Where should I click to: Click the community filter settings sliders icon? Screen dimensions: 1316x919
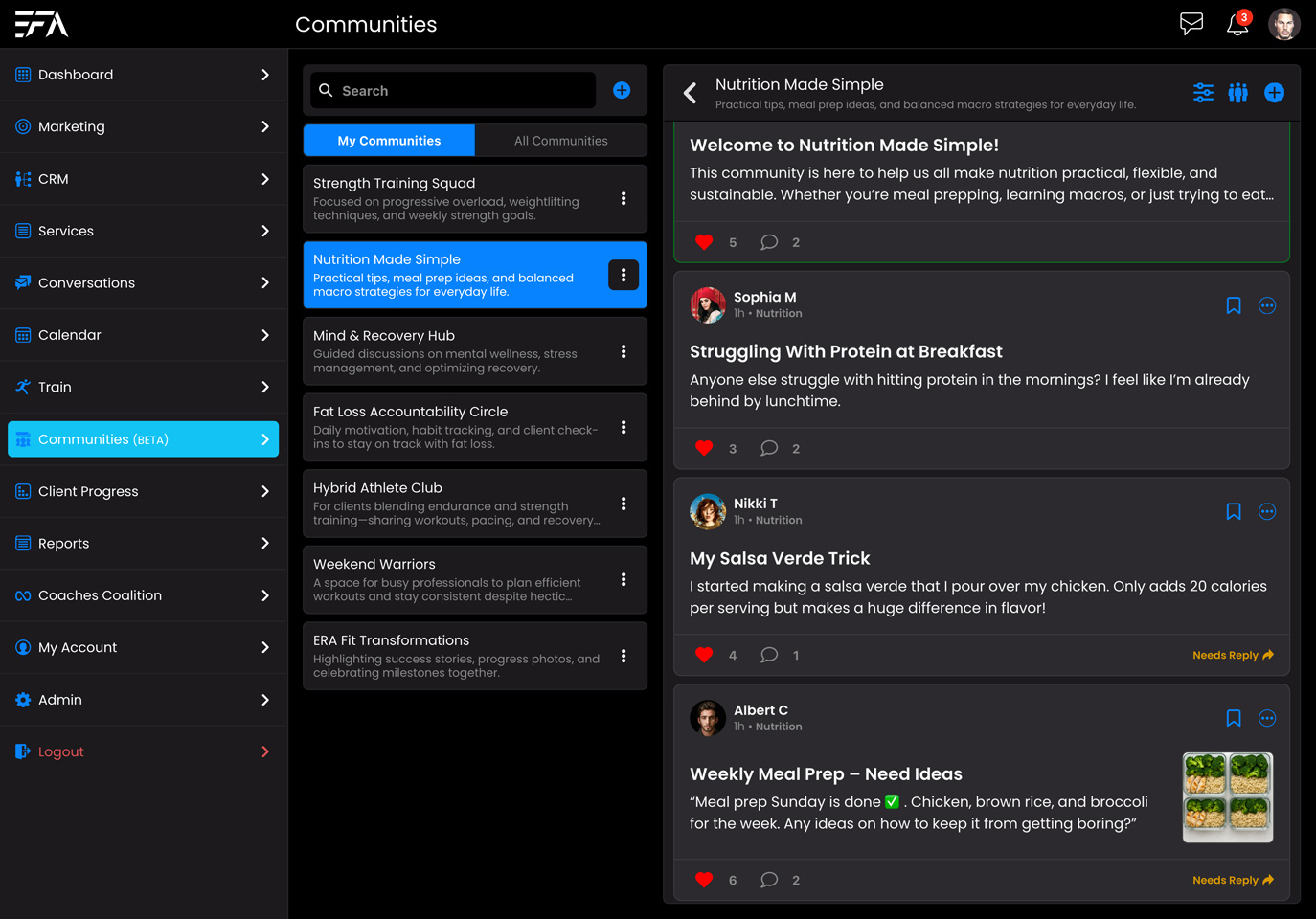[x=1203, y=93]
